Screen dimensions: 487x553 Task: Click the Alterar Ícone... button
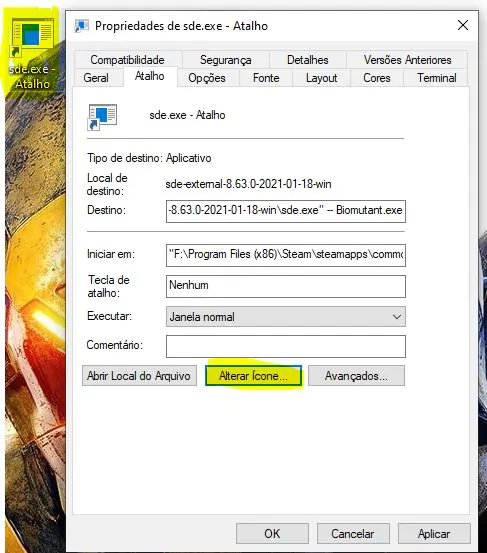pos(253,376)
